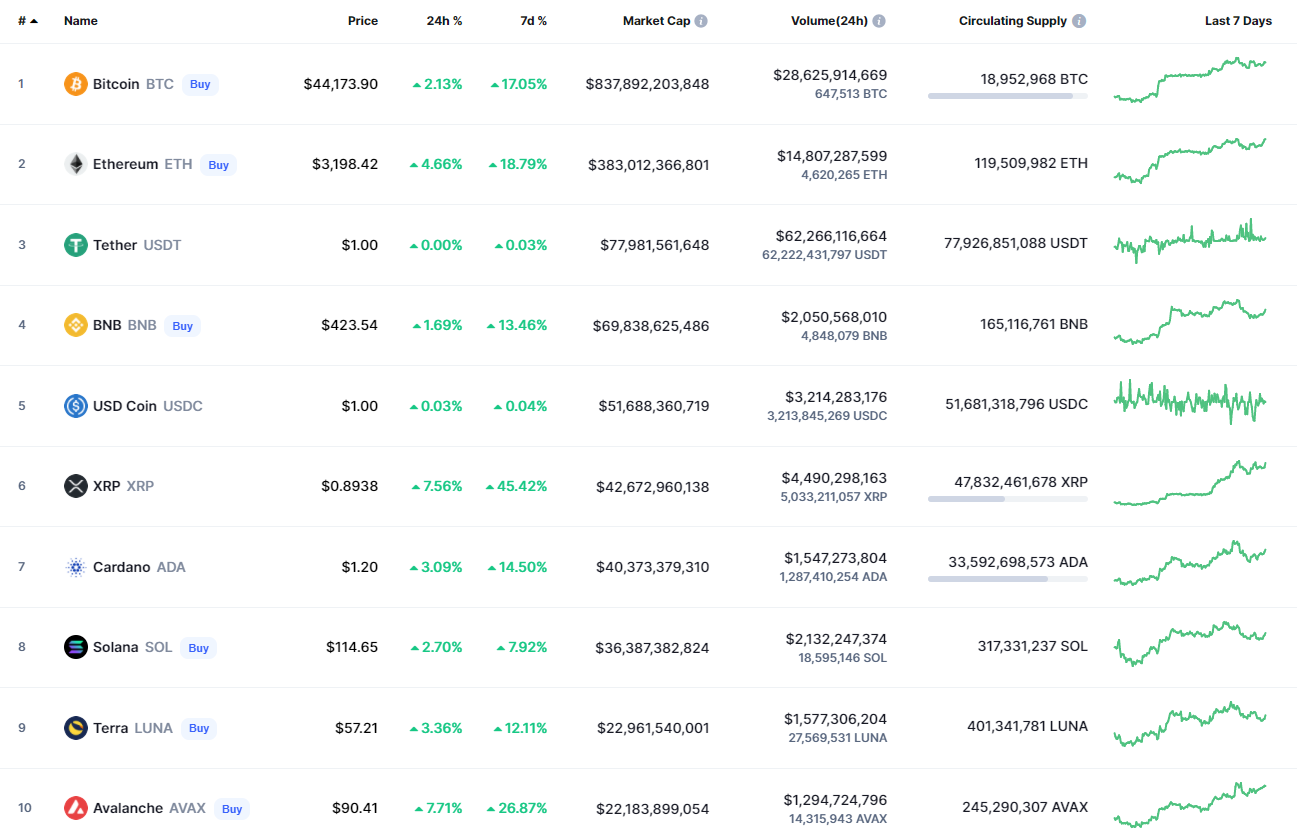
Task: Sort by the 7d % column header
Action: pos(533,21)
